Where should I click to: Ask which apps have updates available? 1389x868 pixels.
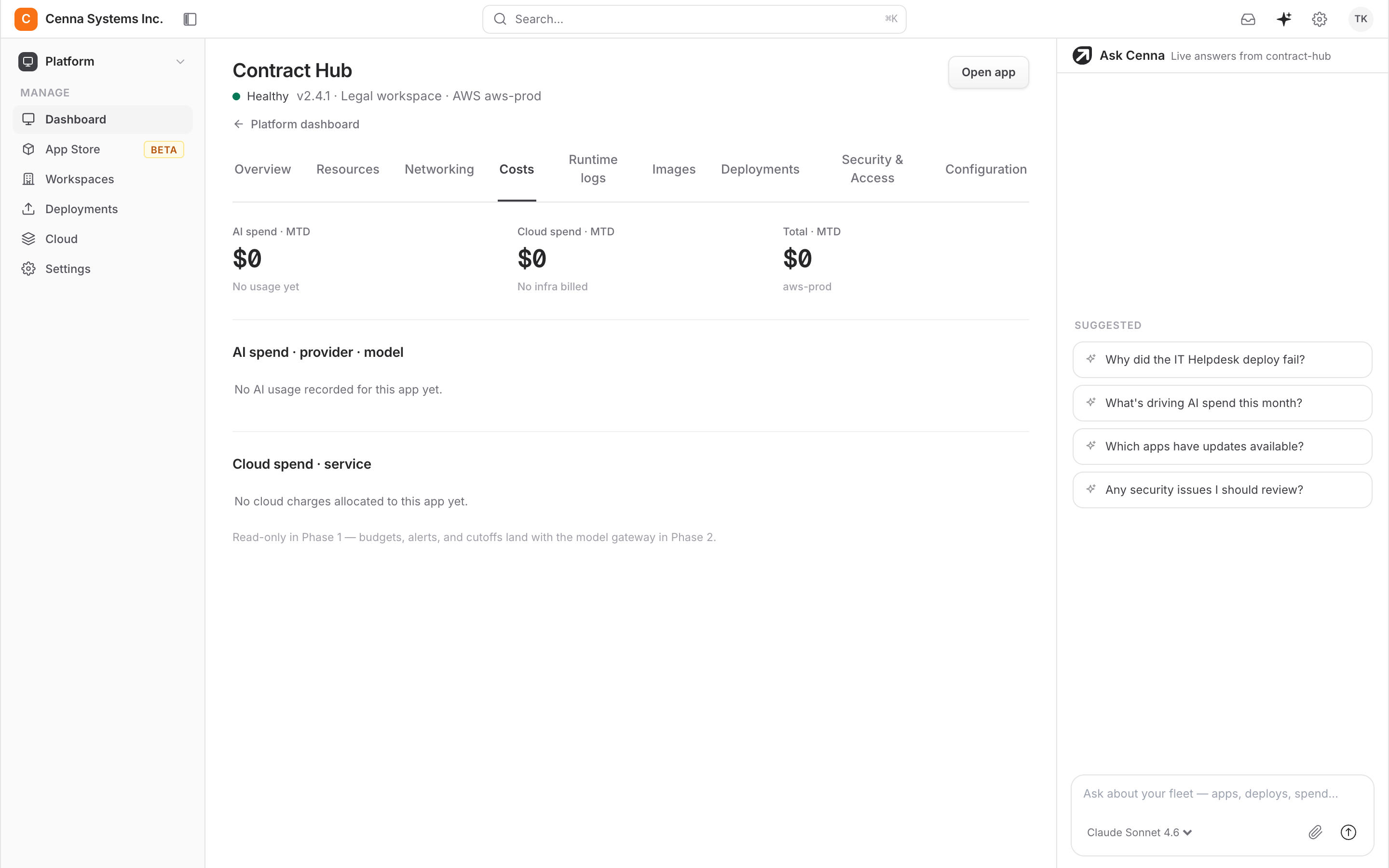(x=1222, y=446)
